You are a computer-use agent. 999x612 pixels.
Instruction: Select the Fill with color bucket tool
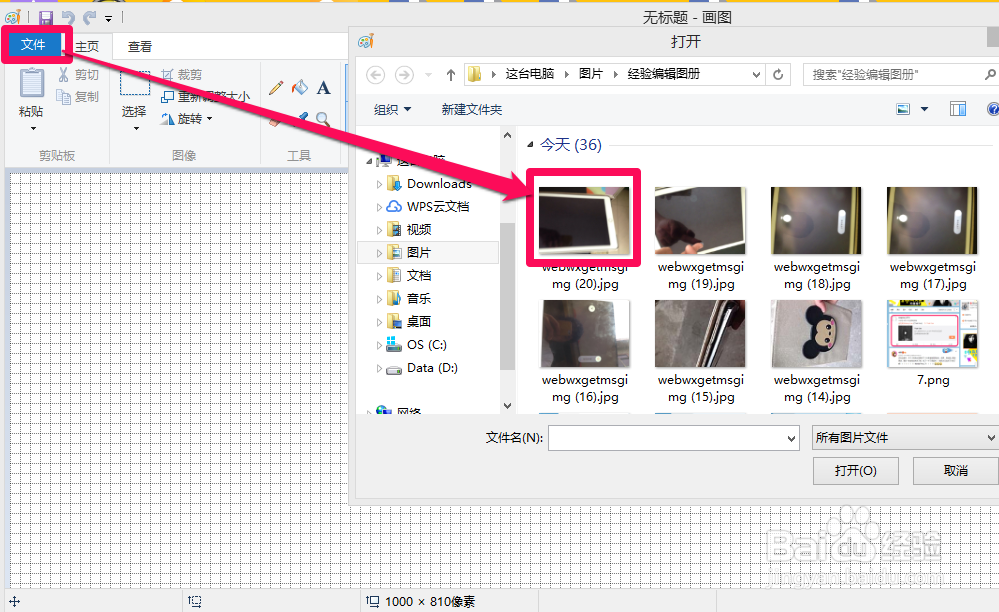[299, 87]
